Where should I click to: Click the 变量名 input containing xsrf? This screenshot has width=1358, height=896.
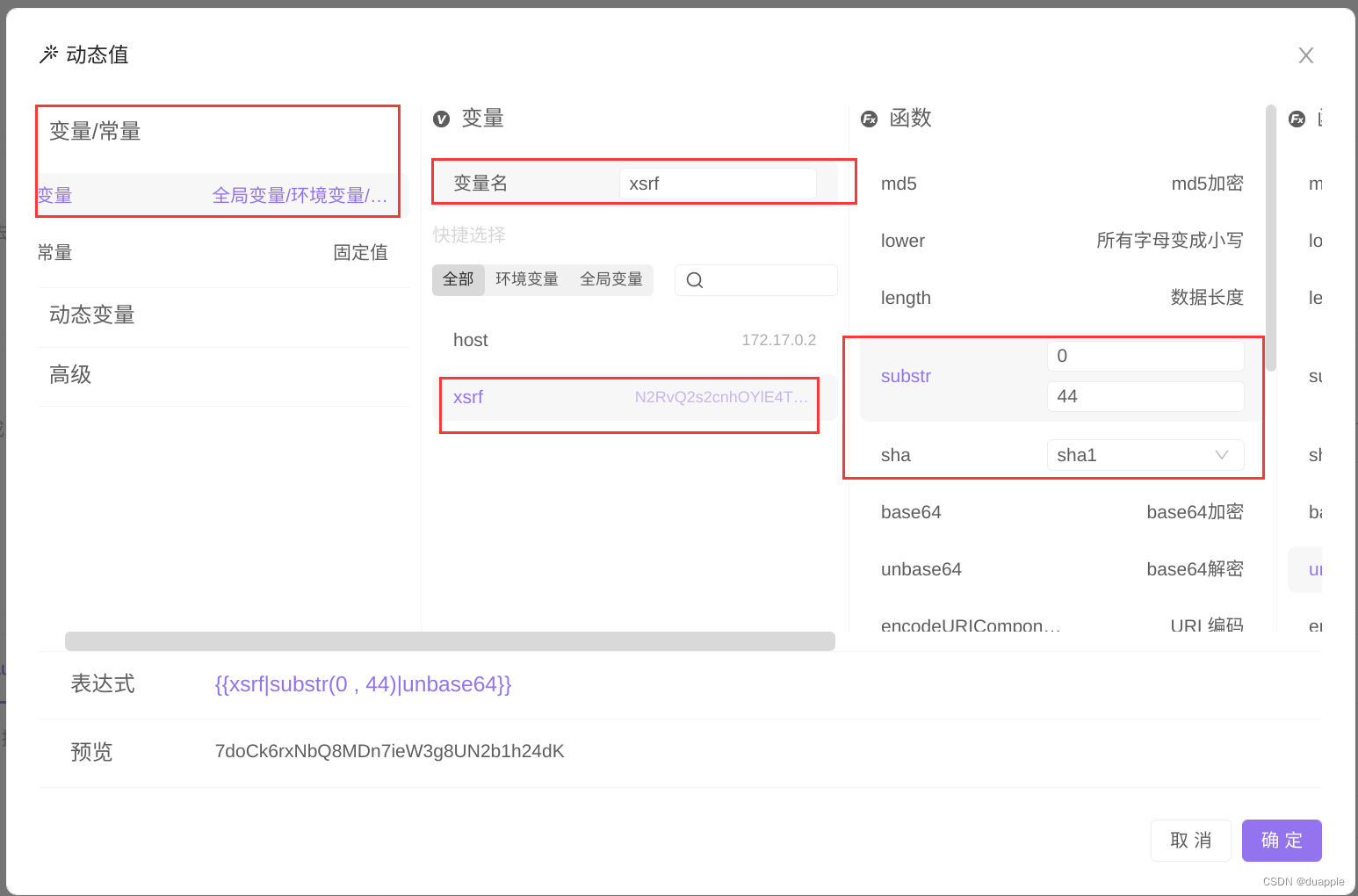click(x=718, y=184)
